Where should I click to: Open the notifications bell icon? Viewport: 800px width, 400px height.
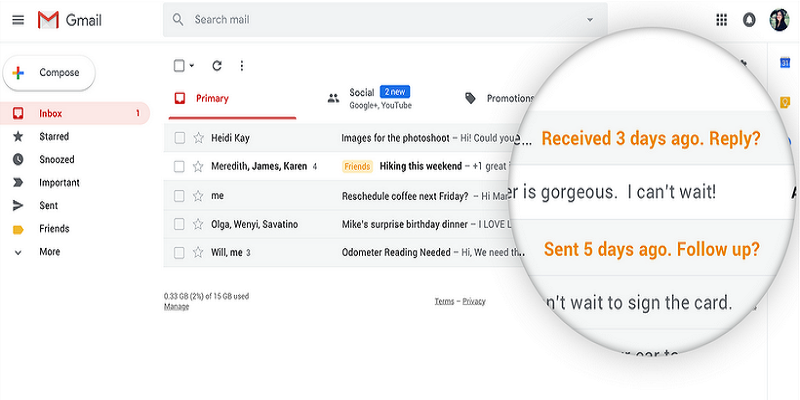750,20
